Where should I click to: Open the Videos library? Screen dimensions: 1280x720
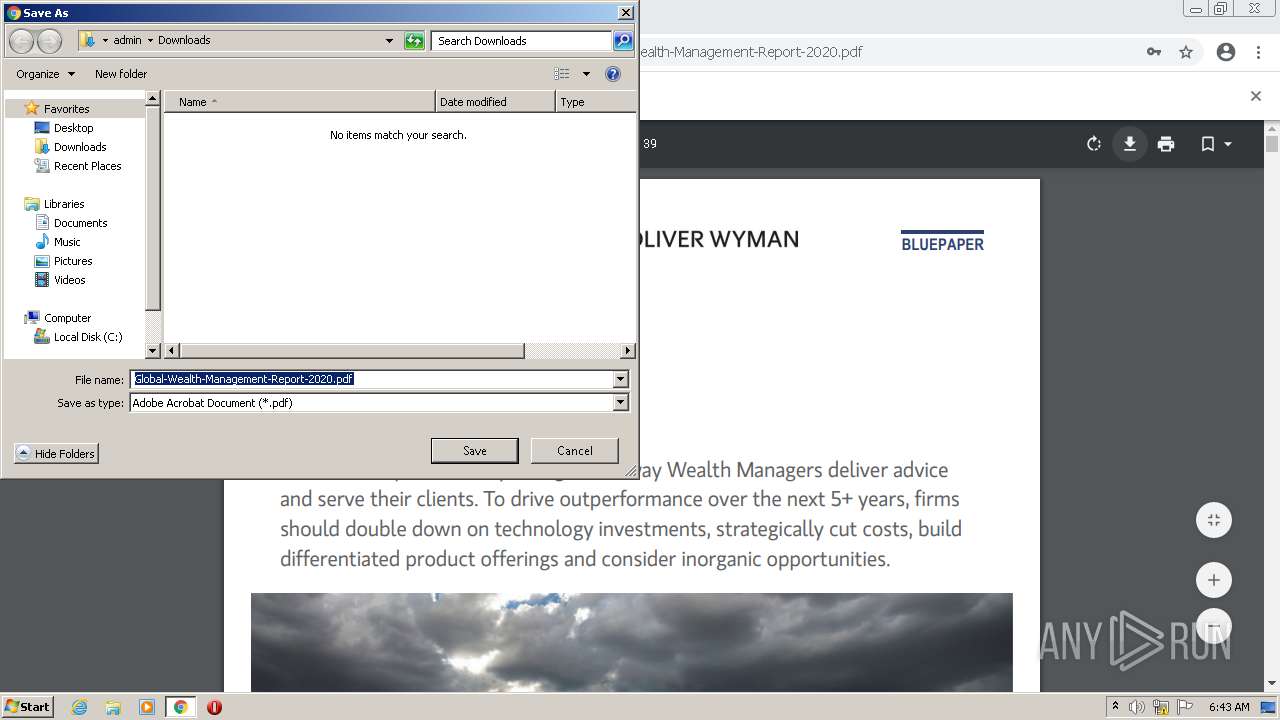click(70, 280)
